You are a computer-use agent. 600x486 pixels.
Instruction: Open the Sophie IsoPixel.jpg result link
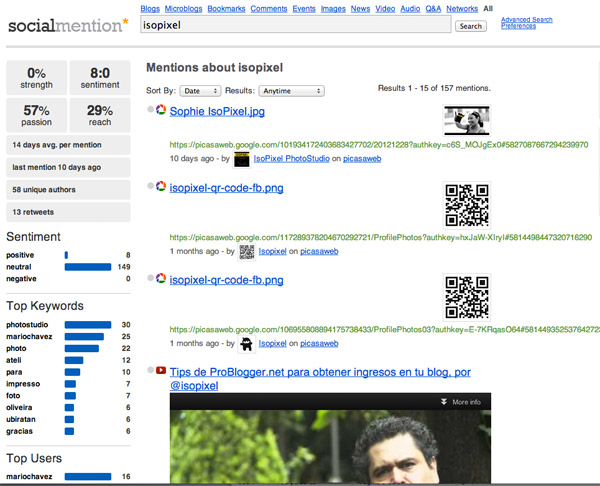pyautogui.click(x=217, y=111)
